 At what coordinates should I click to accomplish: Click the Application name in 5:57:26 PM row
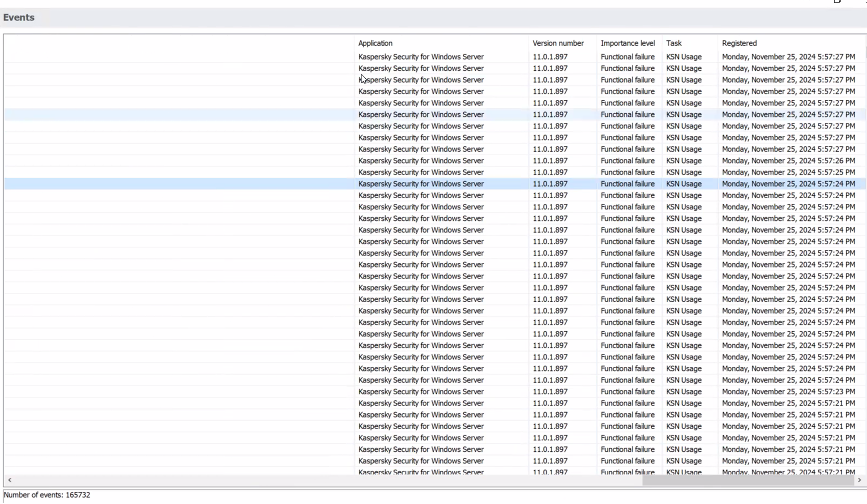click(x=420, y=161)
